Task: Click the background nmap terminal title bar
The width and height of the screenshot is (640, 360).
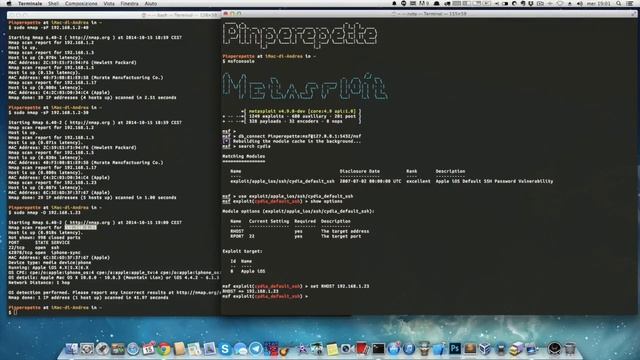Action: (114, 15)
